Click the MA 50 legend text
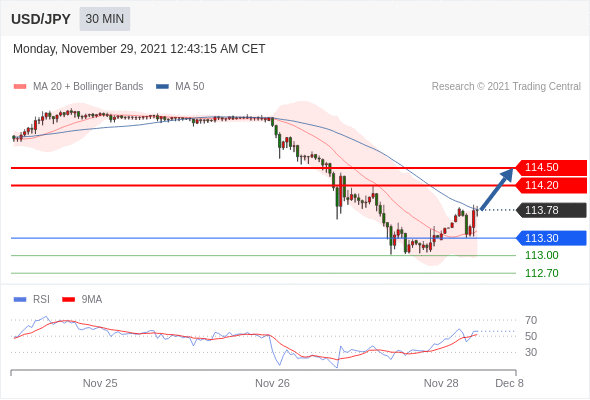 pyautogui.click(x=190, y=87)
